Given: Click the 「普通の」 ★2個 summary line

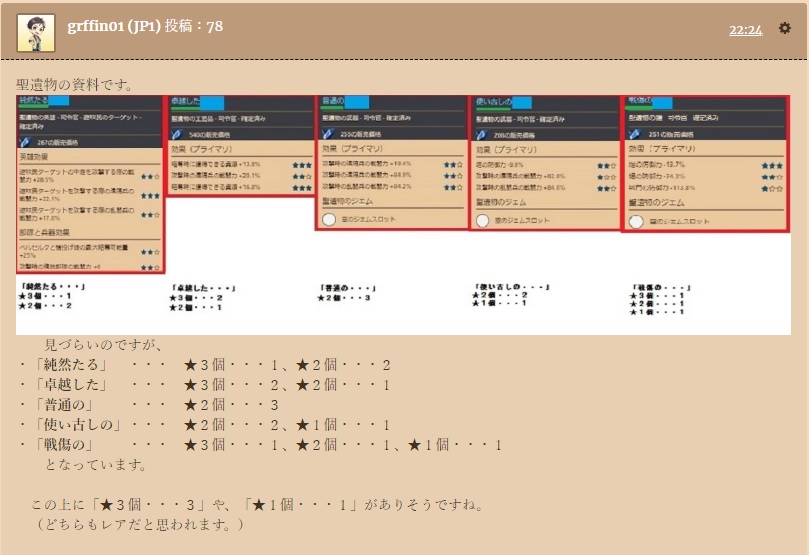Looking at the screenshot, I should (x=149, y=405).
